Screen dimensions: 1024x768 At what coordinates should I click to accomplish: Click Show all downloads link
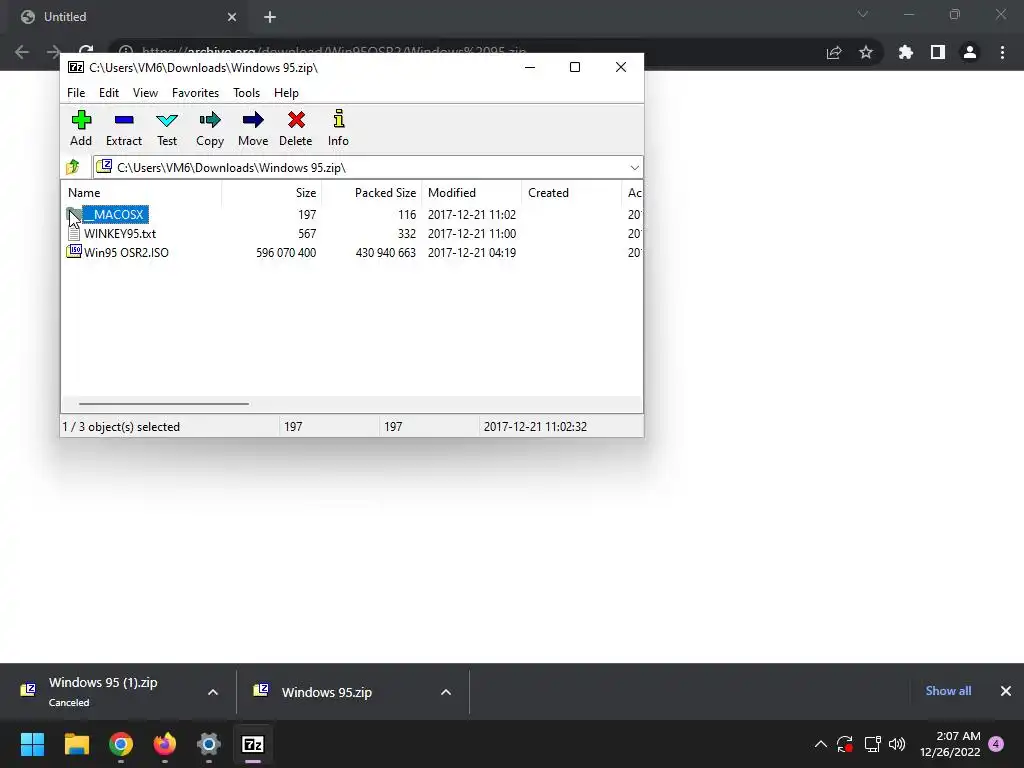(x=948, y=691)
